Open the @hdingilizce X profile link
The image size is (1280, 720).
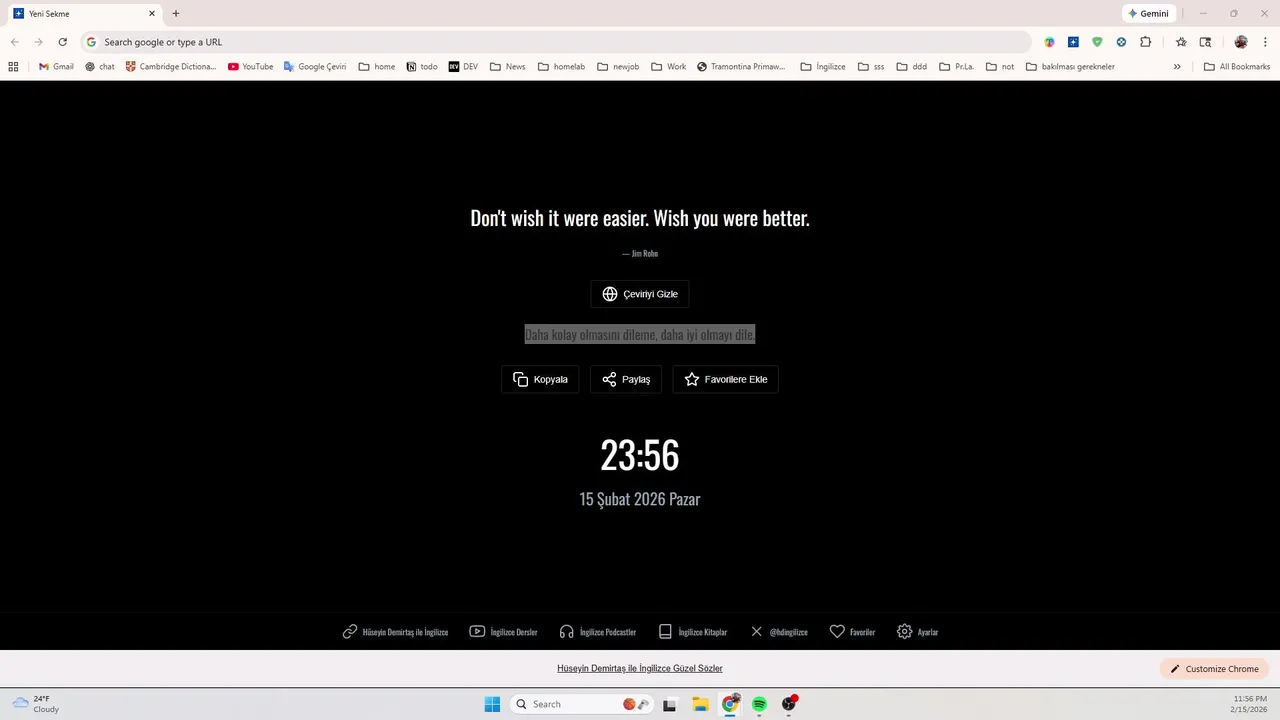tap(778, 632)
